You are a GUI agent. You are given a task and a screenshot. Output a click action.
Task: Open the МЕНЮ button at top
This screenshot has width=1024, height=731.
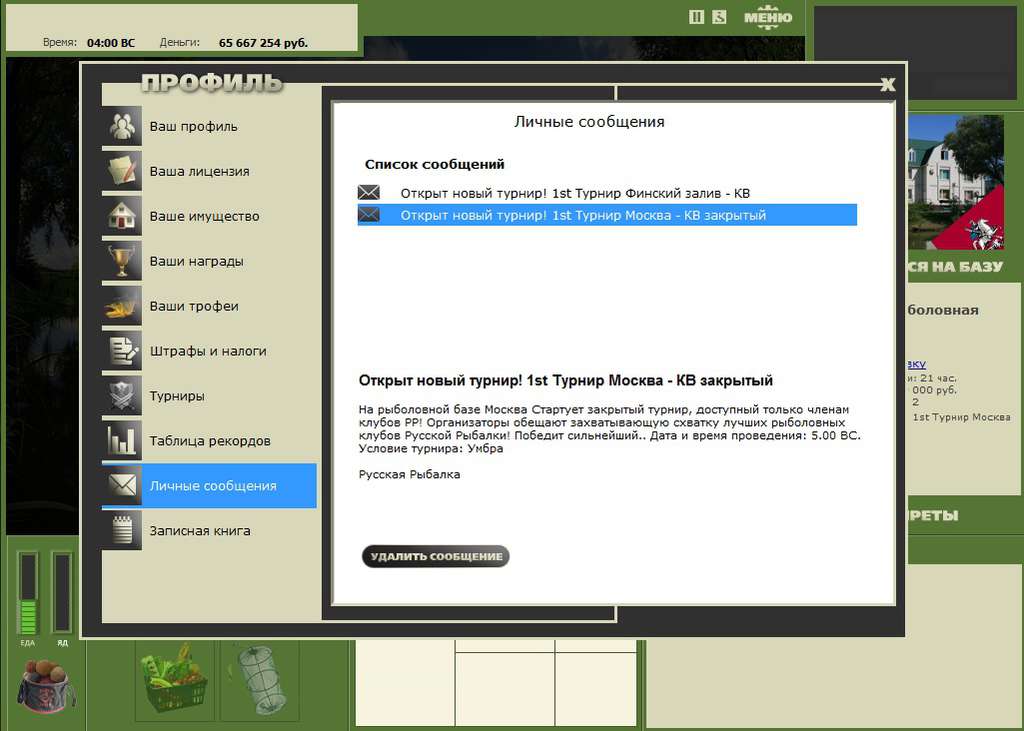point(767,18)
